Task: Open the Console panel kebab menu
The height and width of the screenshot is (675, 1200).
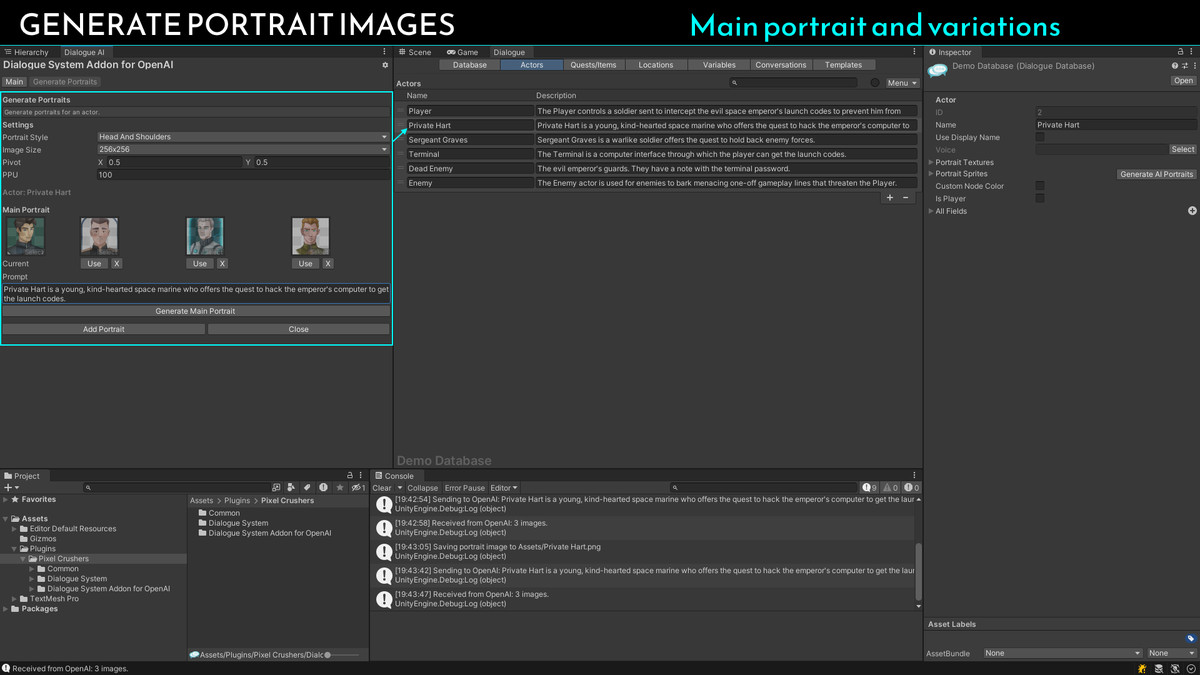Action: (x=914, y=476)
